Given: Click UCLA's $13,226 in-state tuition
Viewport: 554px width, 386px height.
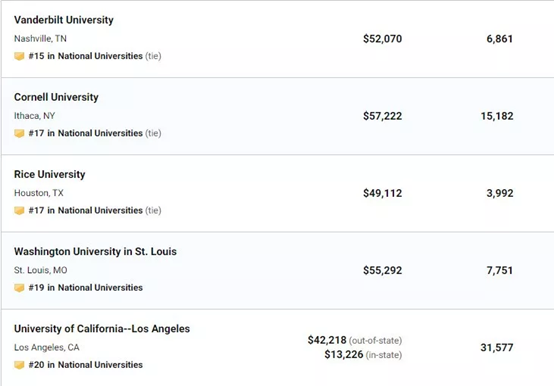Looking at the screenshot, I should click(x=344, y=354).
